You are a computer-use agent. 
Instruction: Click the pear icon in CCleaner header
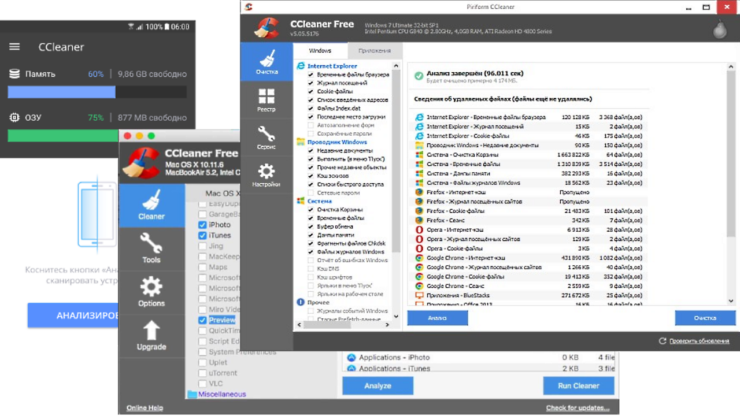(720, 29)
